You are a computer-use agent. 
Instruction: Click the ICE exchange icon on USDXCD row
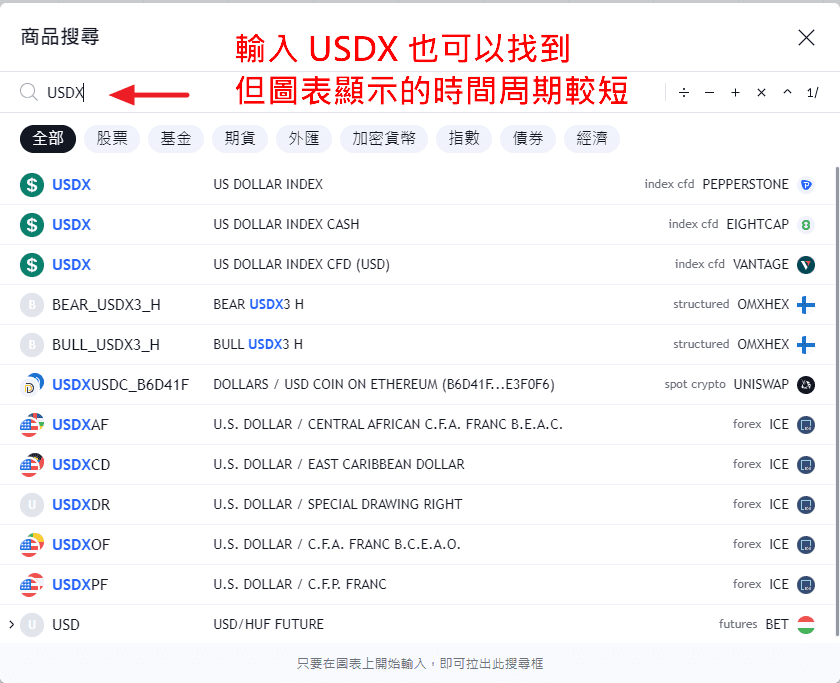[806, 464]
